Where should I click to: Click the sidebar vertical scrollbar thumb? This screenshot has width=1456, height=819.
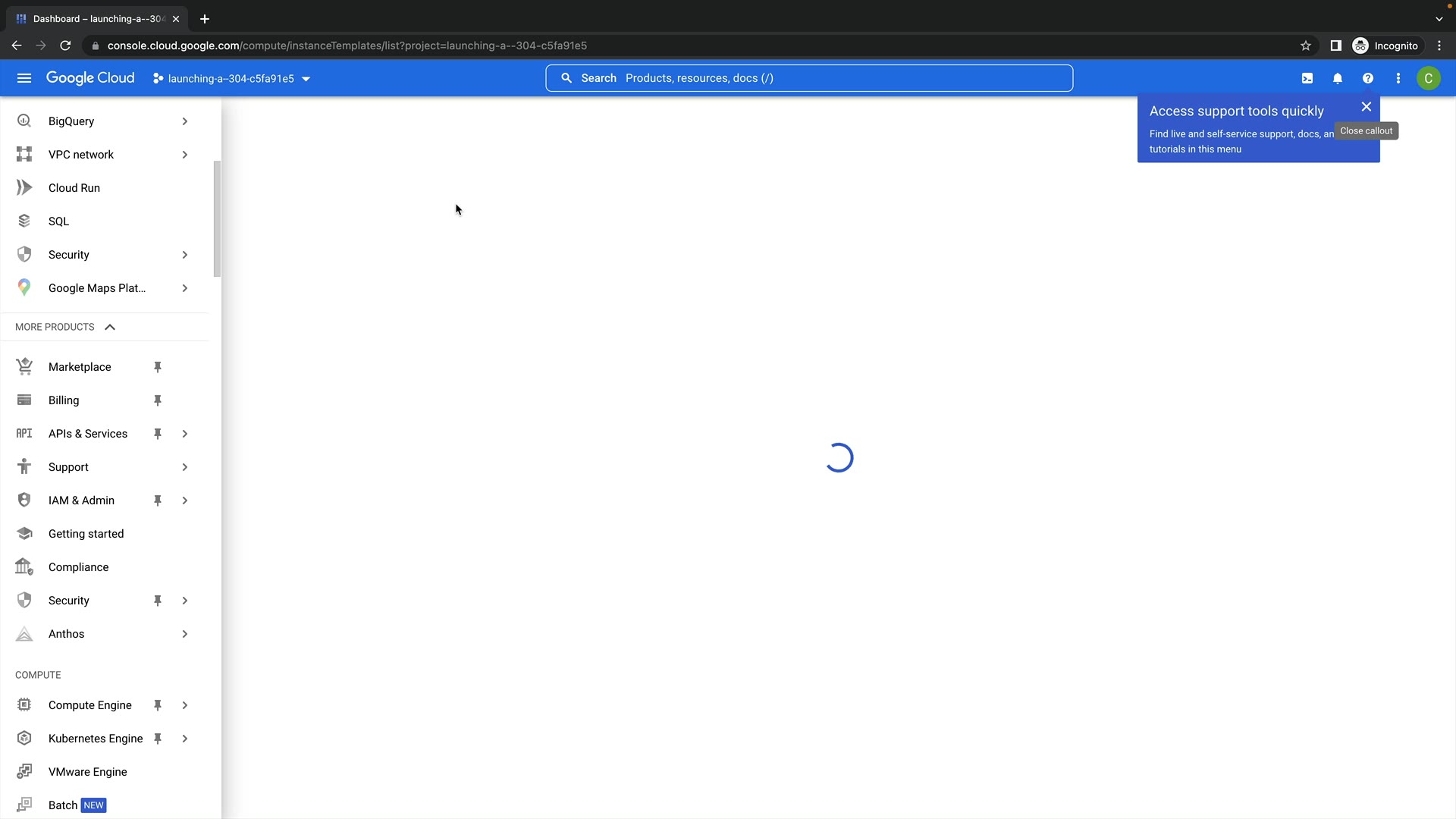[x=217, y=218]
